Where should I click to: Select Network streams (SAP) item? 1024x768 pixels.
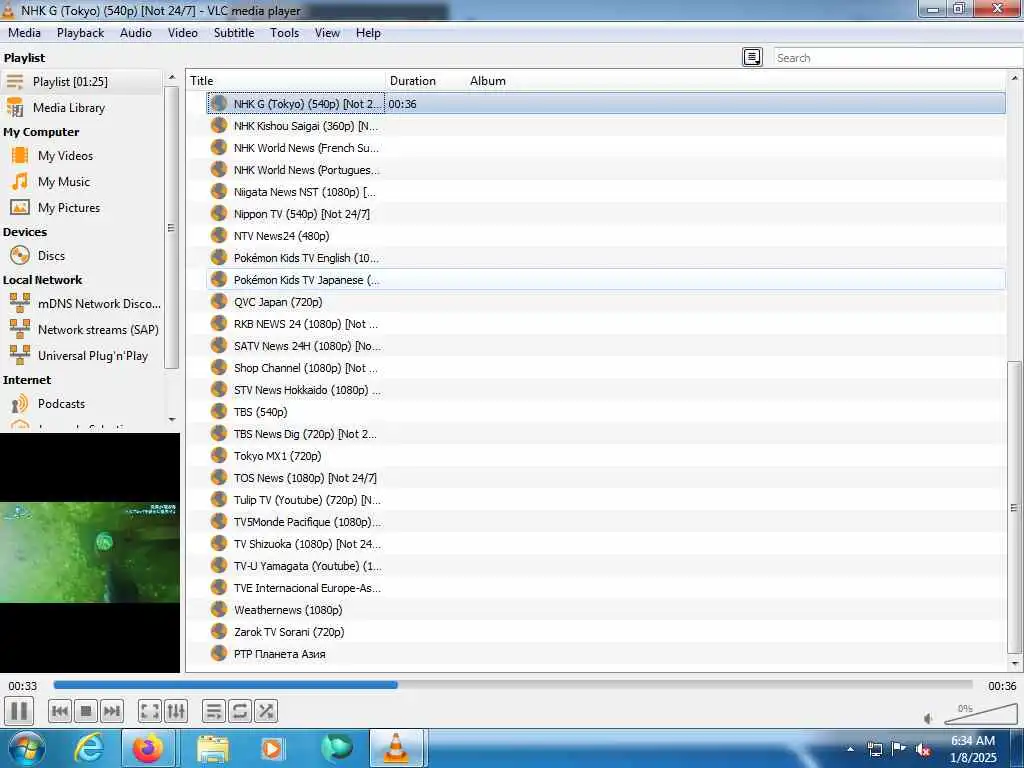[82, 330]
